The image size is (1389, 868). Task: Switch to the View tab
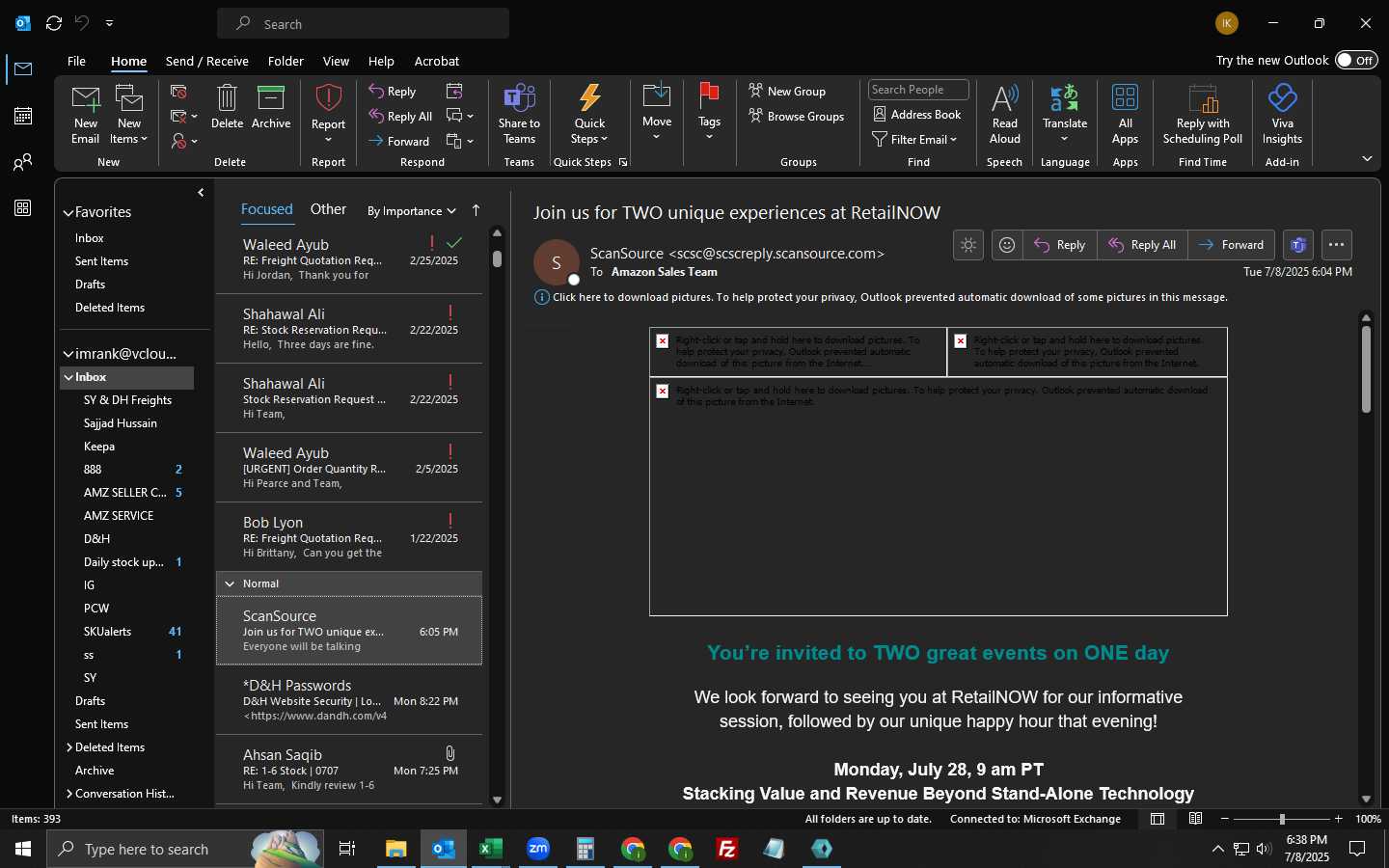pos(336,61)
